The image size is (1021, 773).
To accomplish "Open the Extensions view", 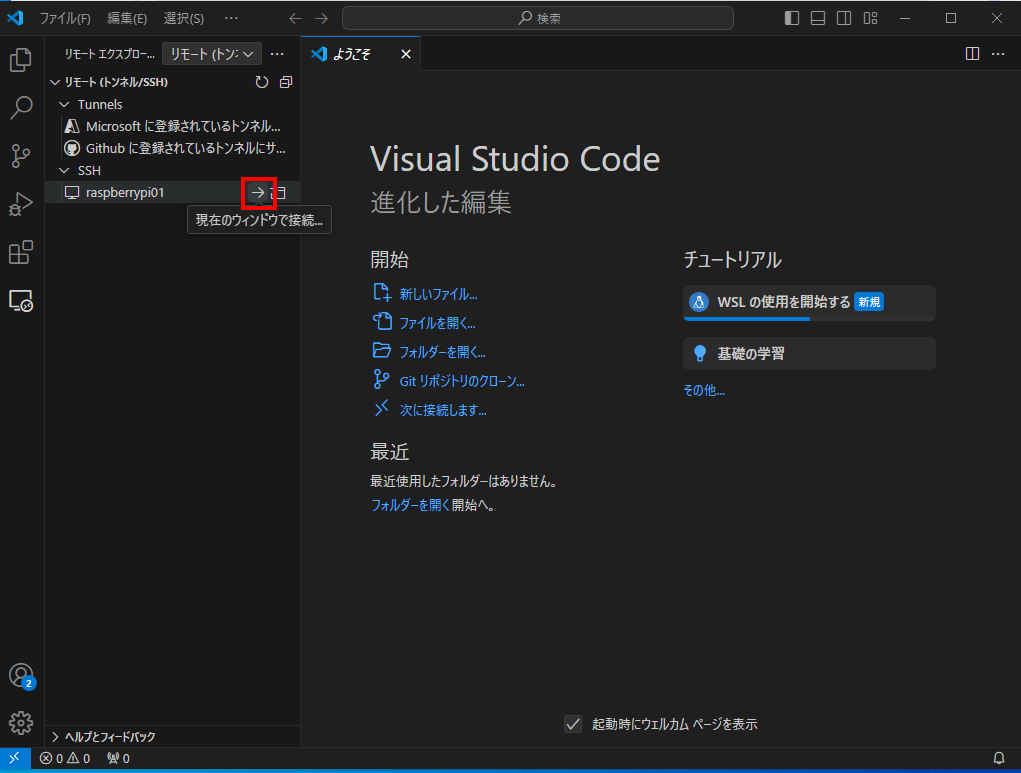I will pos(21,252).
